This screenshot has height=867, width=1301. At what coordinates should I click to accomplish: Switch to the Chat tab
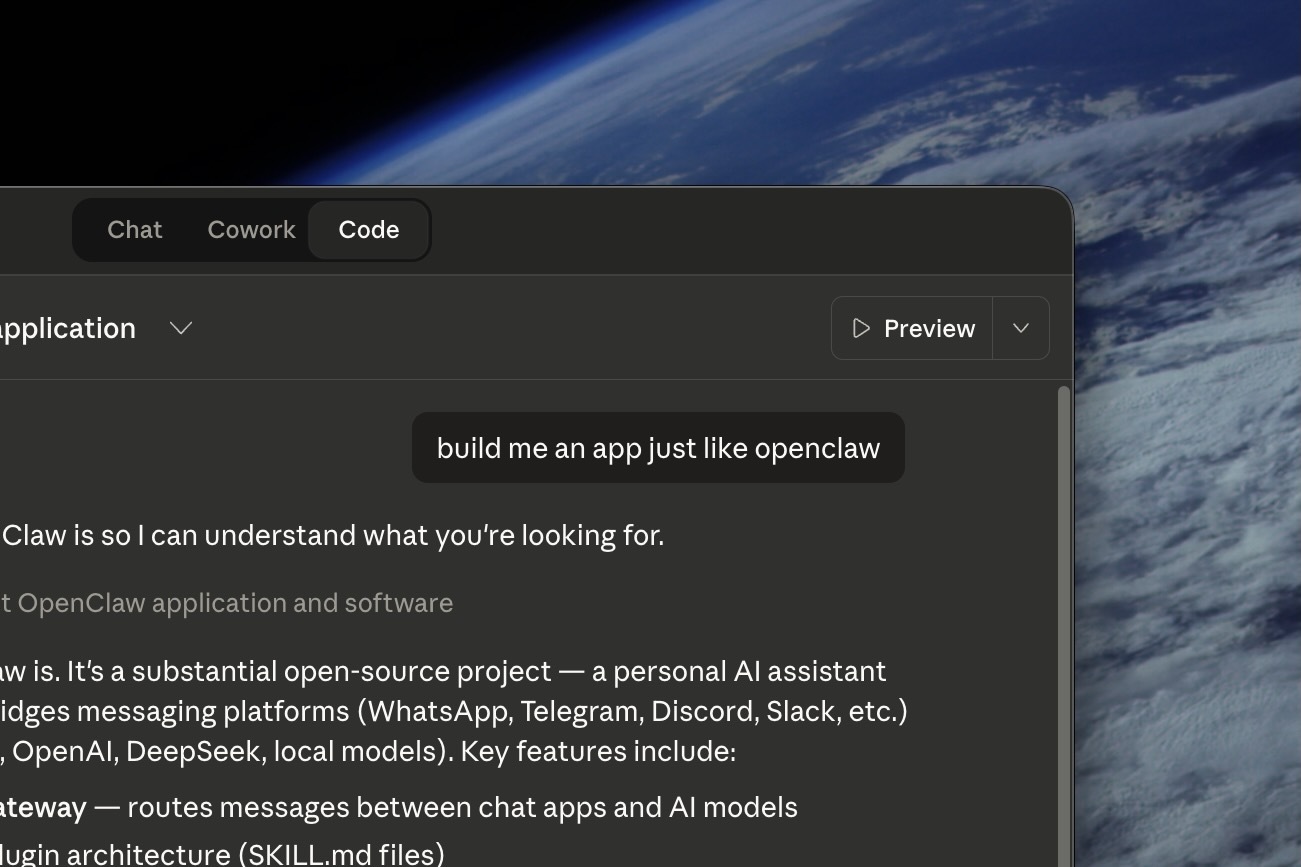pyautogui.click(x=134, y=229)
